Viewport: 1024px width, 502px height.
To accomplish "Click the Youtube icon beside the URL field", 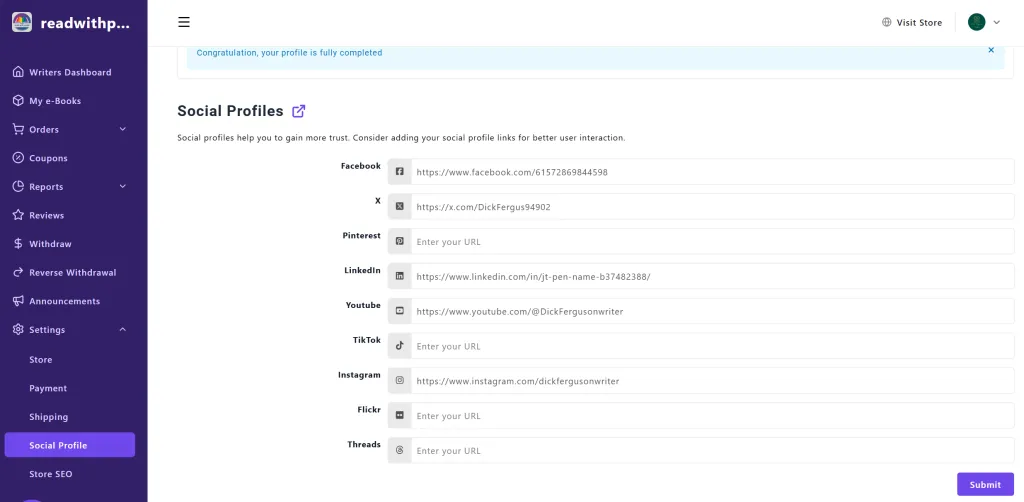I will pos(400,311).
